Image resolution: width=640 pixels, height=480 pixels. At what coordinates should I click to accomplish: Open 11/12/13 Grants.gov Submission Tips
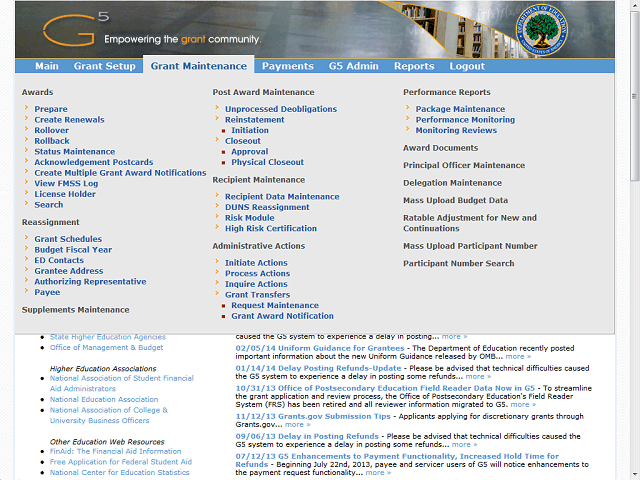pos(313,416)
